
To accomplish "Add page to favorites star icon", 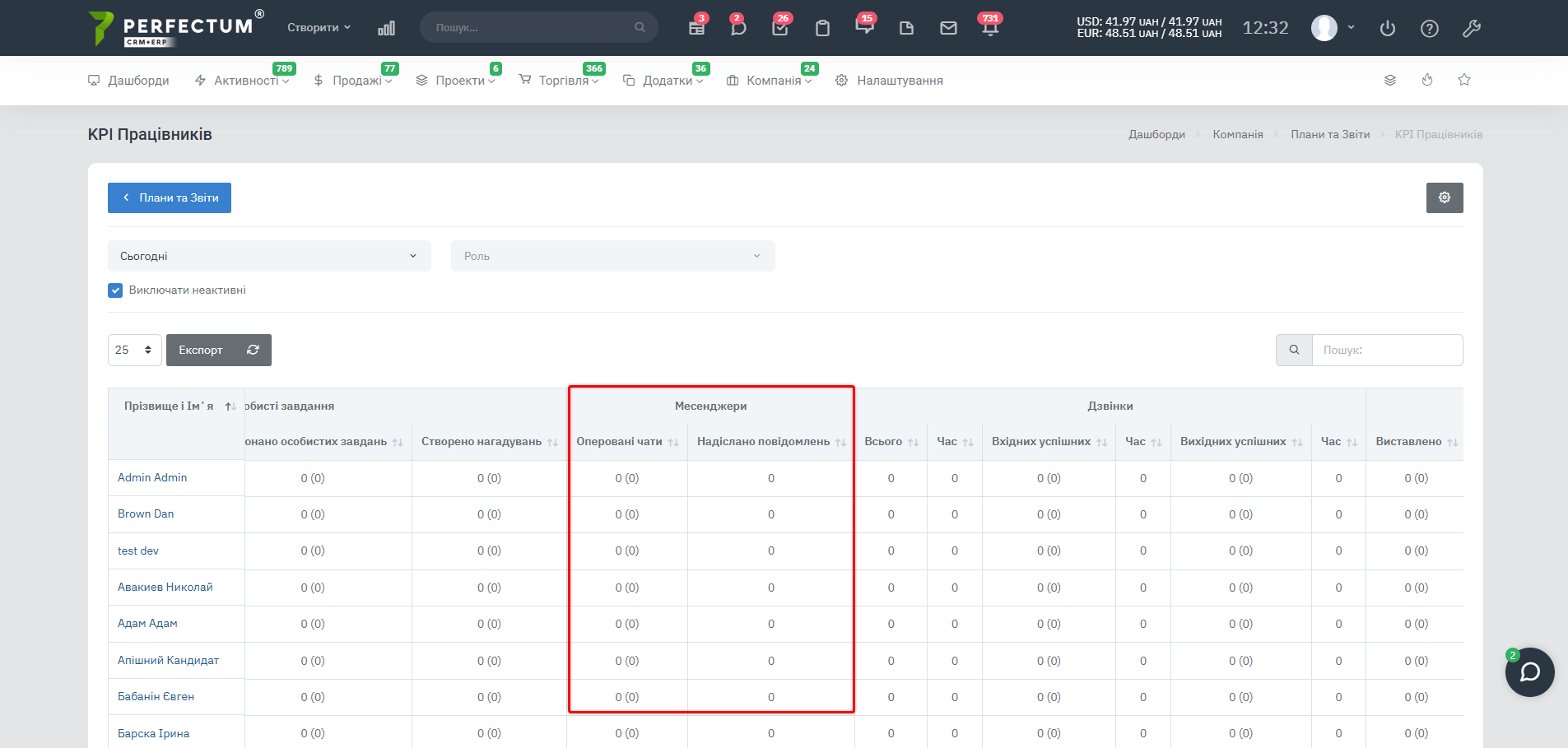I will (1463, 80).
